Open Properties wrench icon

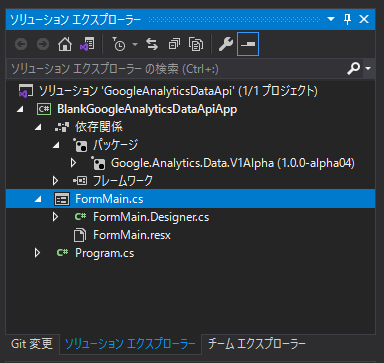(x=226, y=44)
